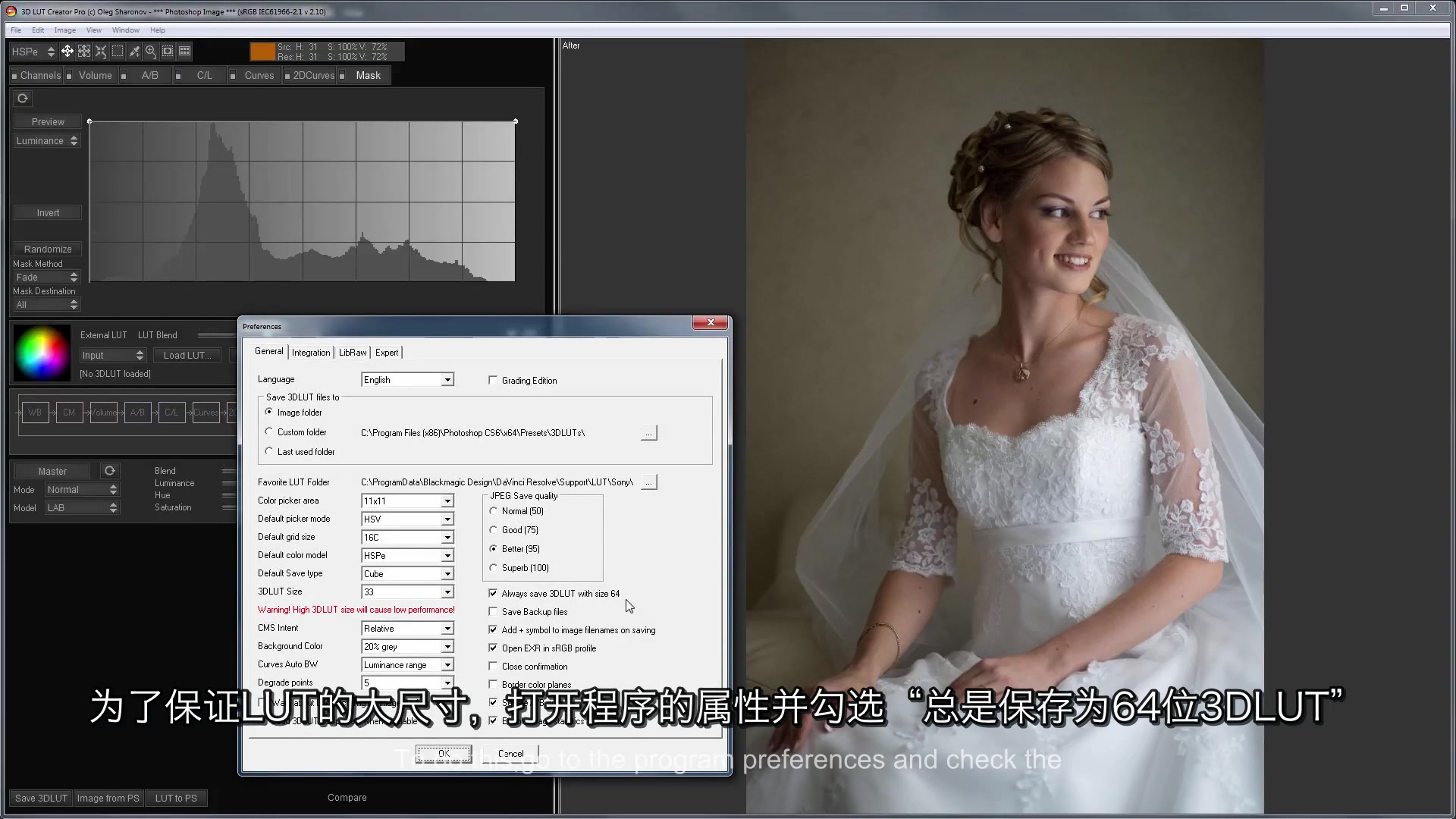Screen dimensions: 1456x819
Task: Select the Custom folder radio button
Action: click(x=269, y=432)
